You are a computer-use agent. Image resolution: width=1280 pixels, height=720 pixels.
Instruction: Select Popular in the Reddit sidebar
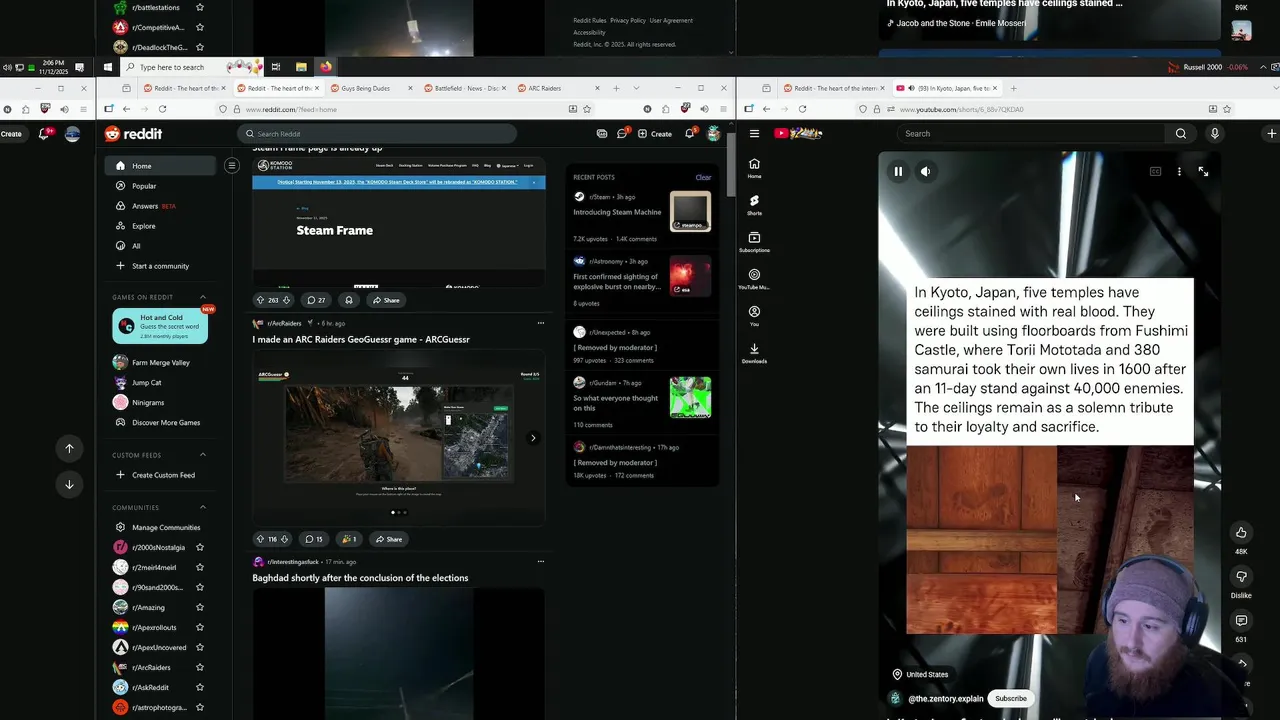(160, 186)
